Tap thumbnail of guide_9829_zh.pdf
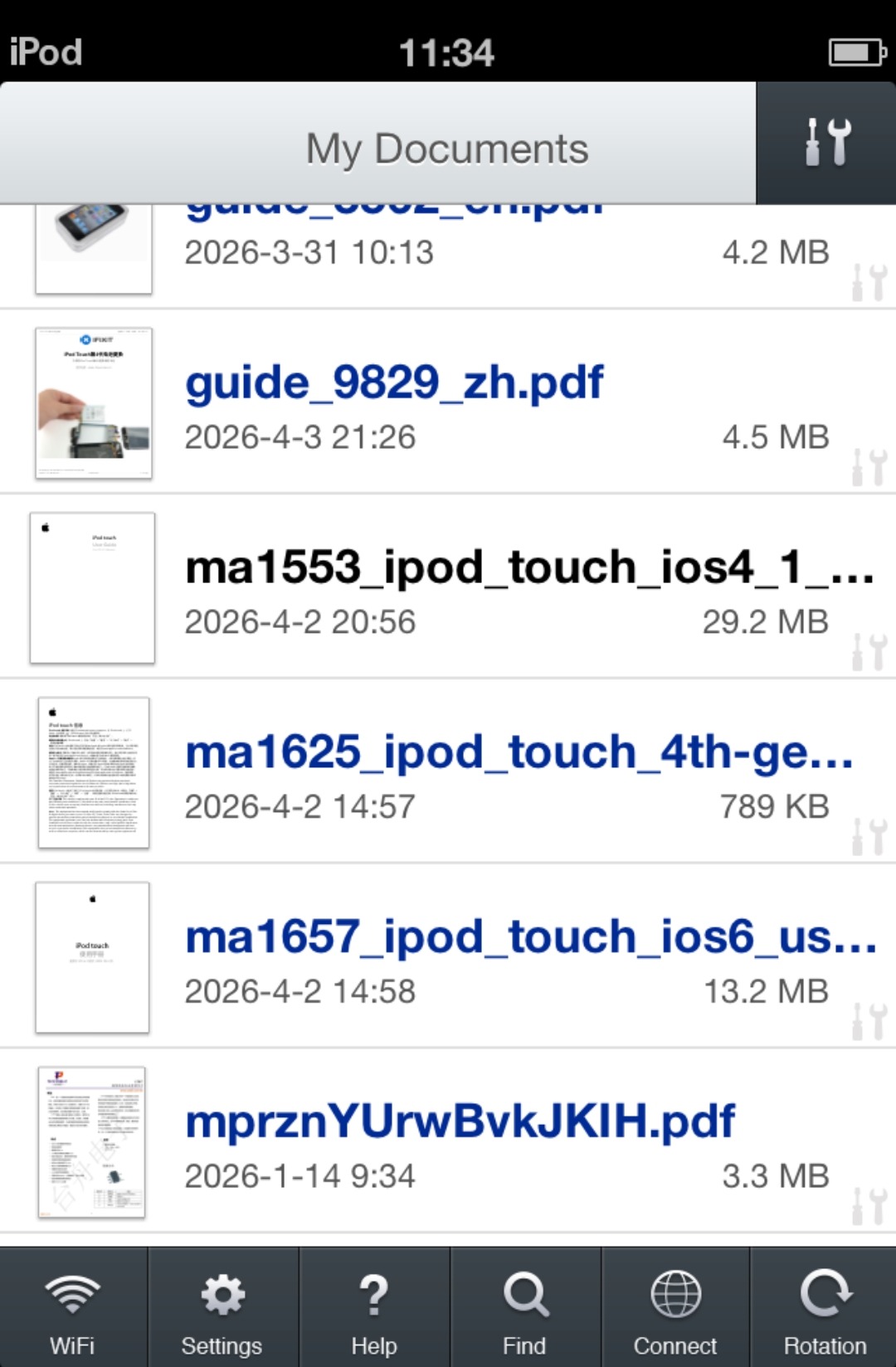The width and height of the screenshot is (896, 1367). pos(94,403)
